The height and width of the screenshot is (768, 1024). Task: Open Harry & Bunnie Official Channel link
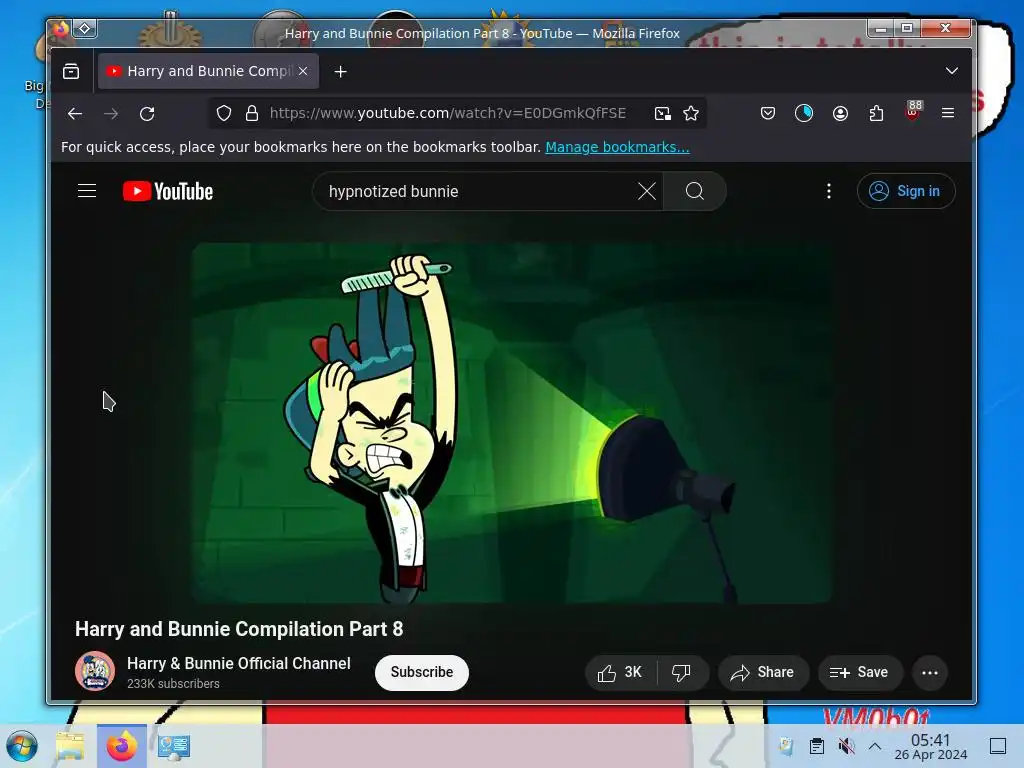(x=238, y=664)
